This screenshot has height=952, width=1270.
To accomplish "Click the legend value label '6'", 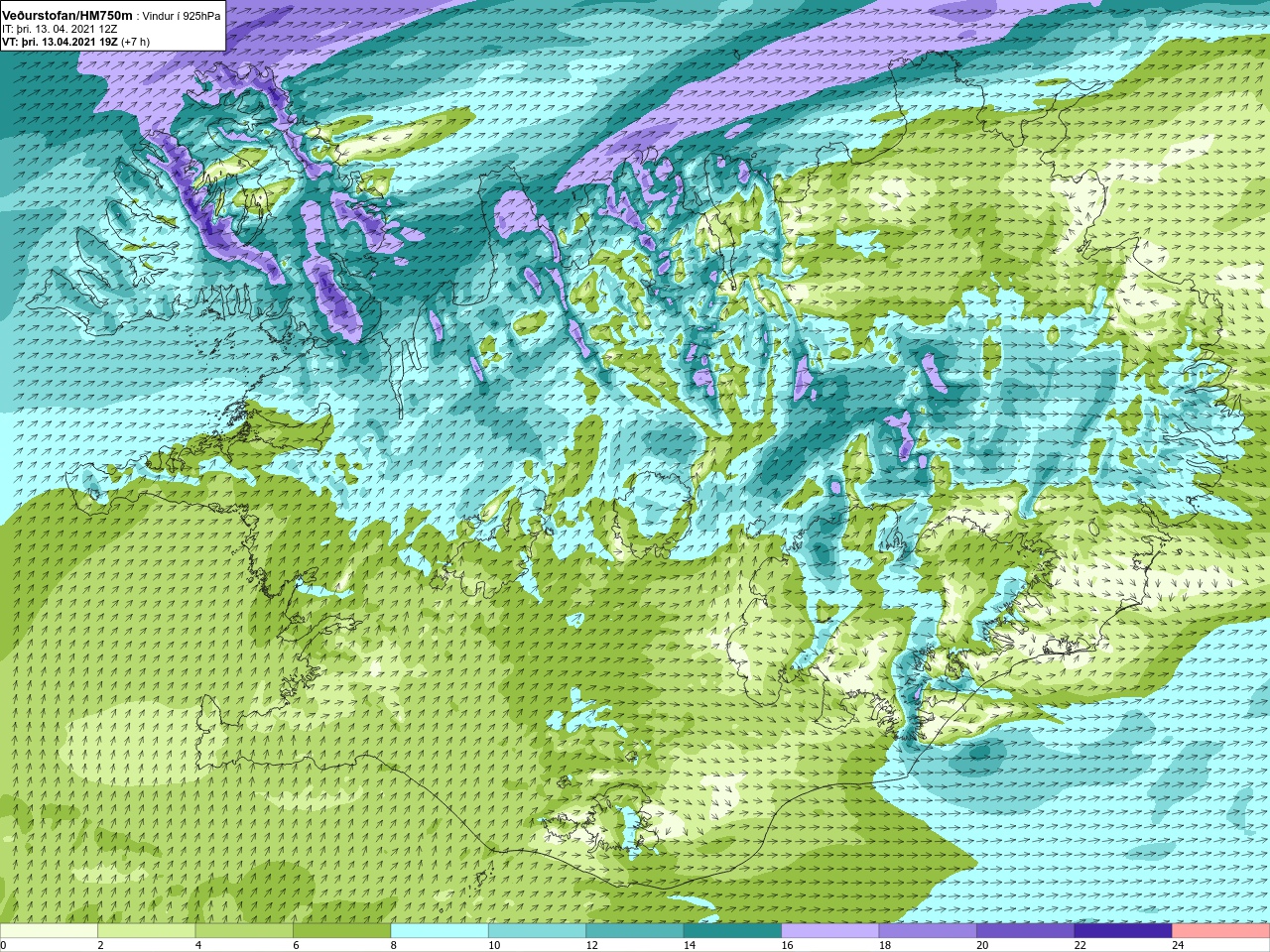I will coord(296,945).
